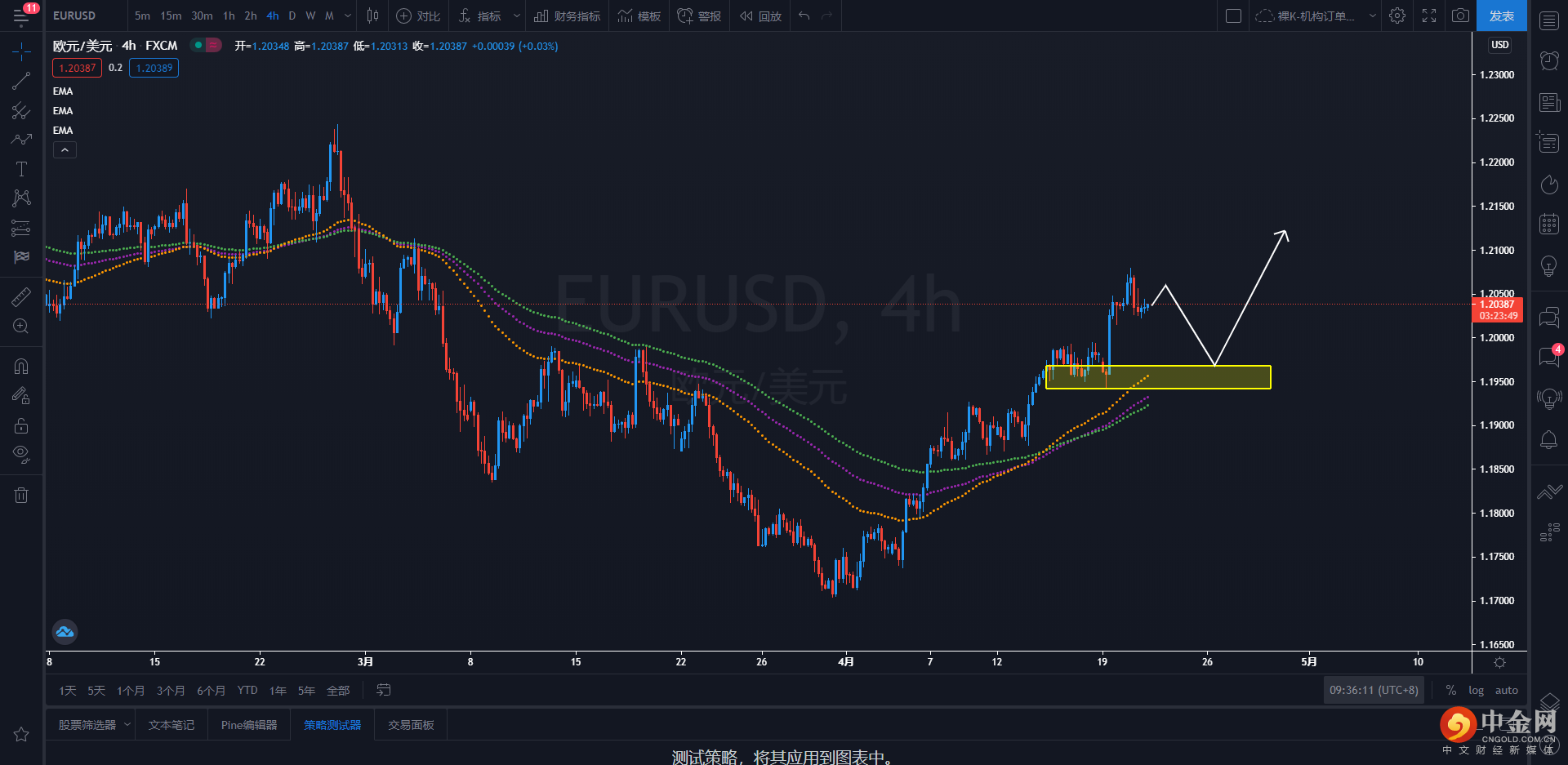This screenshot has width=1568, height=765.
Task: Switch to the Pine编辑器 tab
Action: (249, 725)
